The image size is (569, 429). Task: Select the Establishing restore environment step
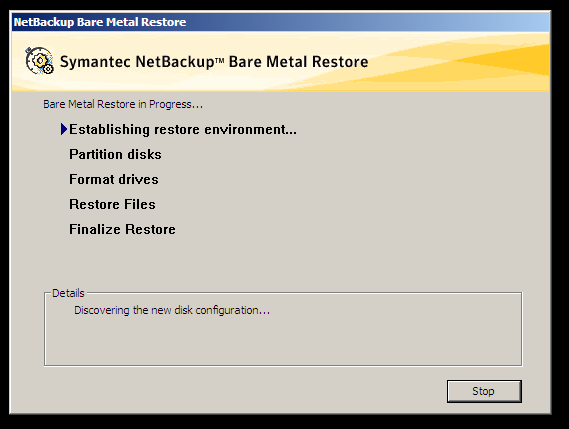[x=183, y=130]
